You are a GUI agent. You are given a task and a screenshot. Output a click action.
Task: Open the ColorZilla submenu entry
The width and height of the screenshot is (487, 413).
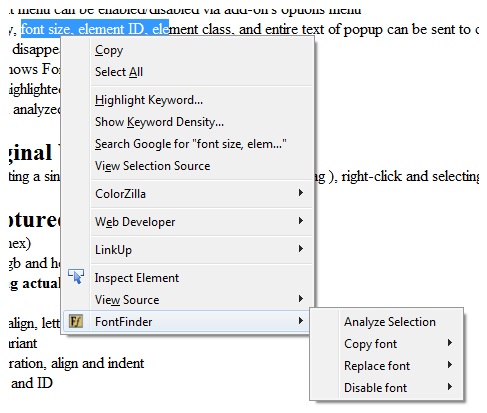[188, 194]
